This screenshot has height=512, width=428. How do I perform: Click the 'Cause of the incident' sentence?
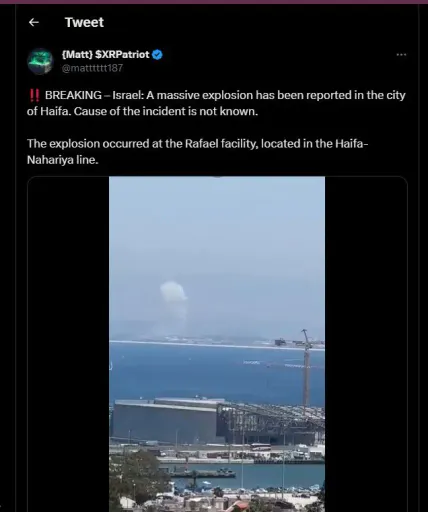pos(166,111)
